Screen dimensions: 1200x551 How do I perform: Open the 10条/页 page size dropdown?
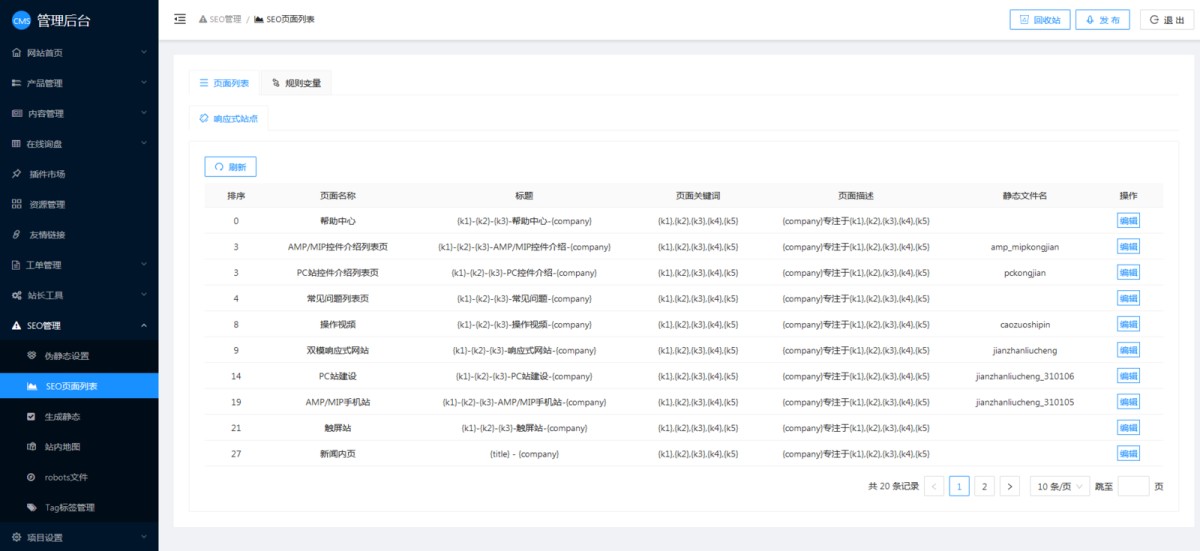(x=1059, y=486)
